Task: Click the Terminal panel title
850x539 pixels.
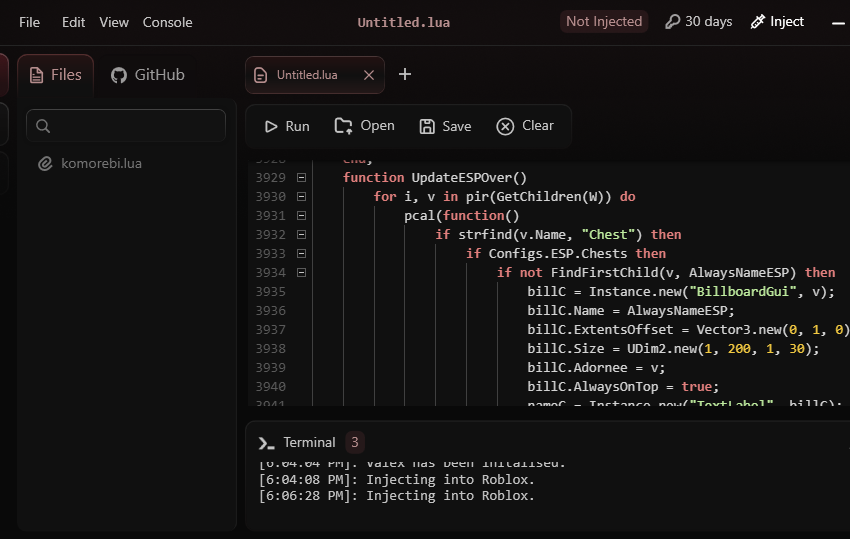Action: pyautogui.click(x=309, y=442)
